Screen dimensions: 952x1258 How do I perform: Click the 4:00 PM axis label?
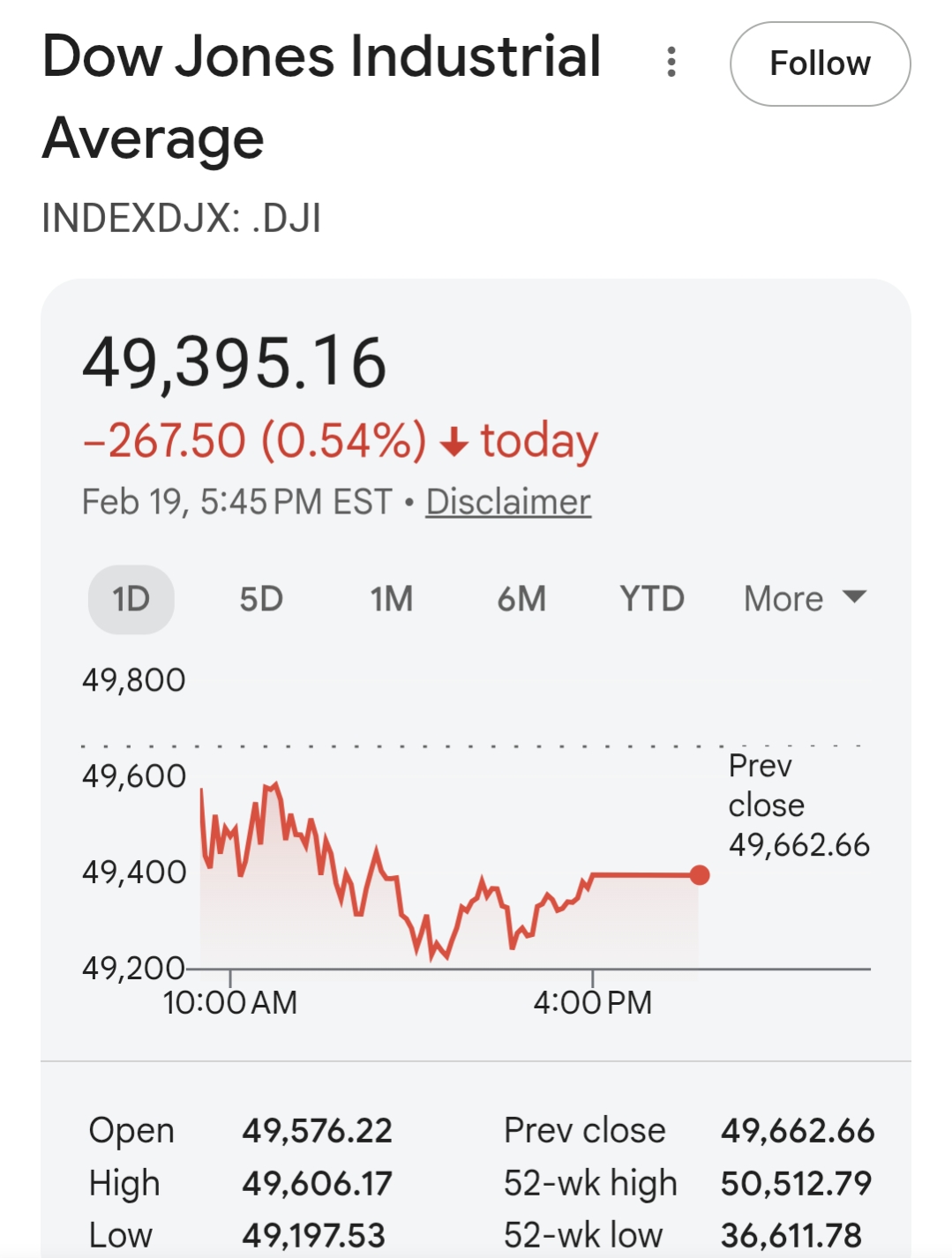click(x=592, y=1002)
